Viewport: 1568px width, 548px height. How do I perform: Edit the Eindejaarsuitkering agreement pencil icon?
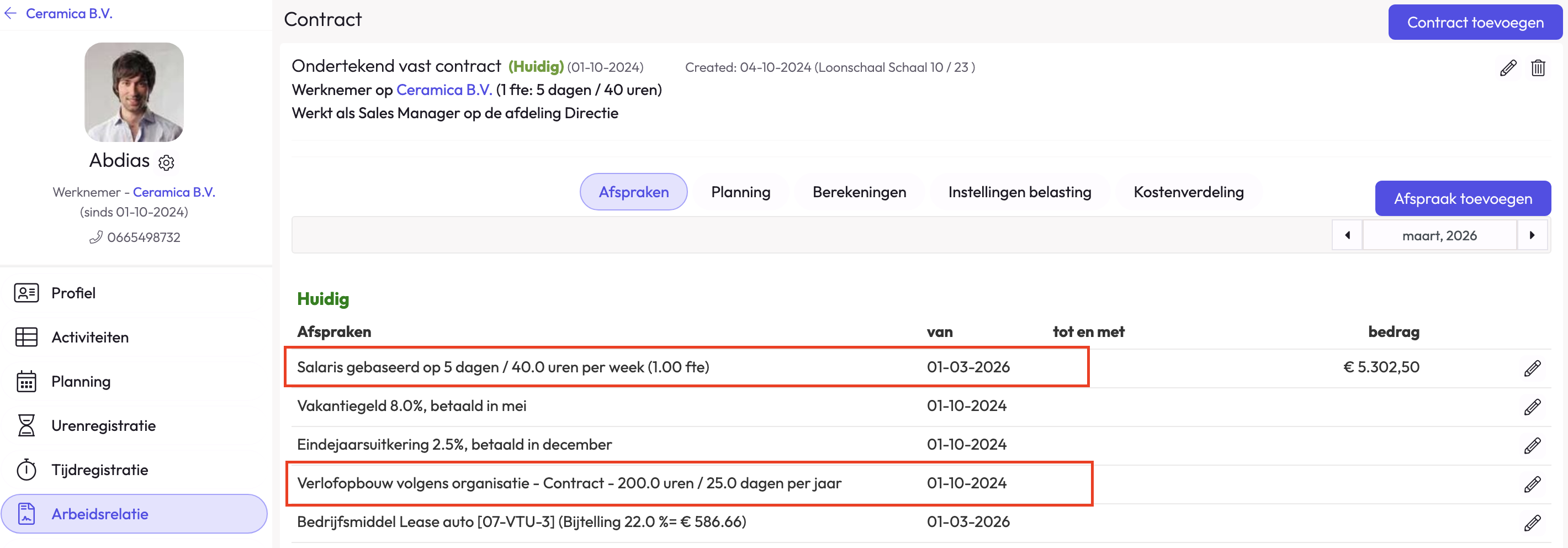[x=1532, y=445]
